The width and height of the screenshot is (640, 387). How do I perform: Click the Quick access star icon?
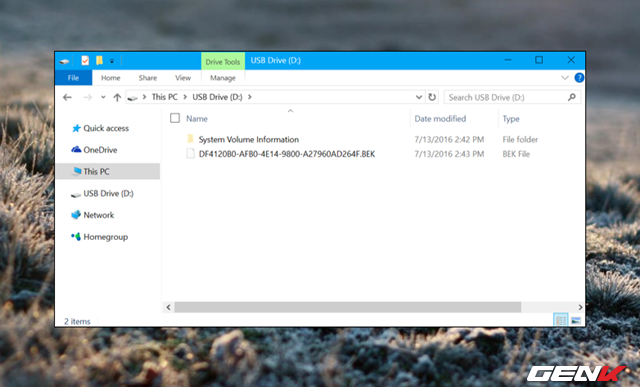click(x=76, y=128)
